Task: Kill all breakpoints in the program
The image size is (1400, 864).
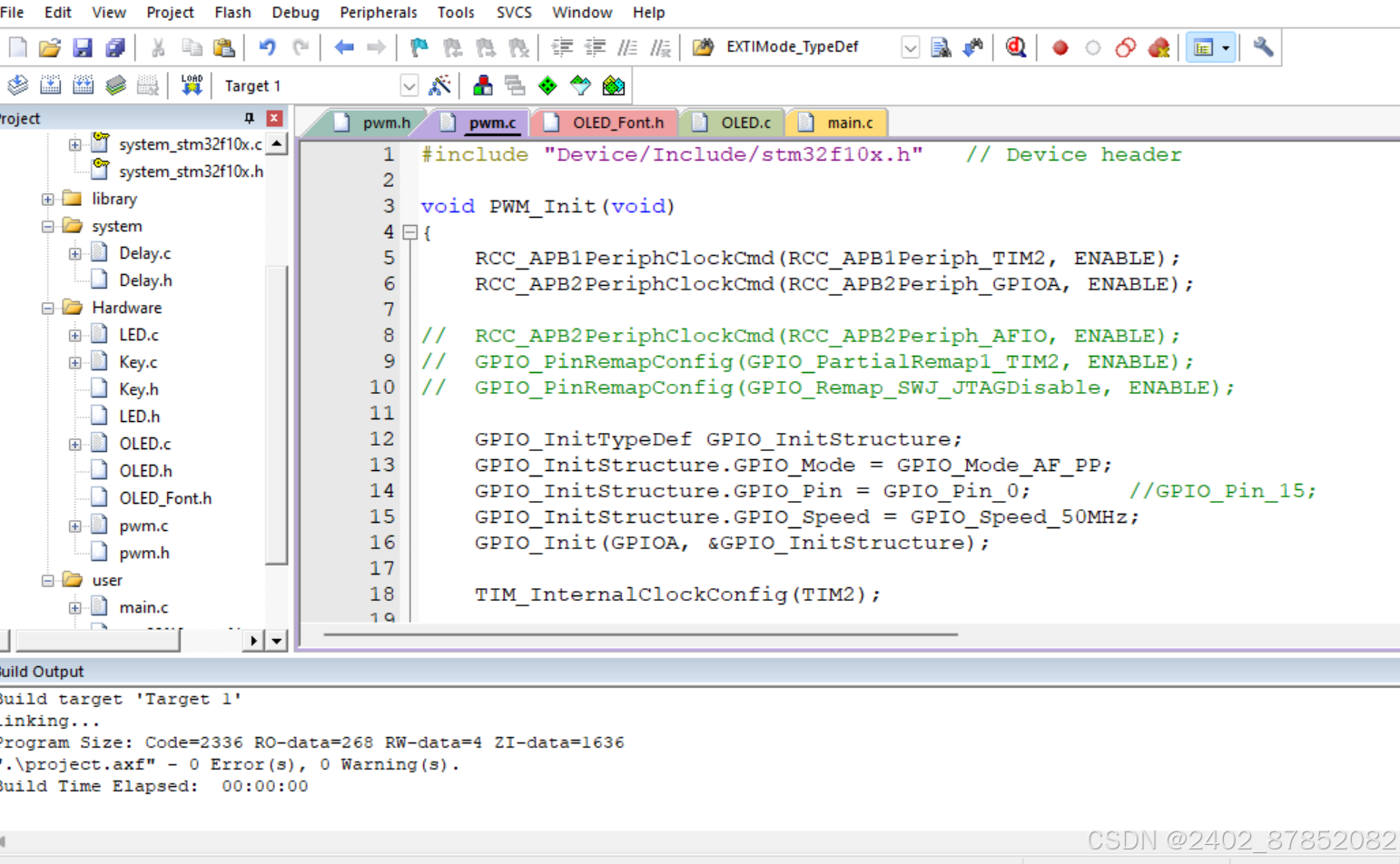Action: 1158,46
